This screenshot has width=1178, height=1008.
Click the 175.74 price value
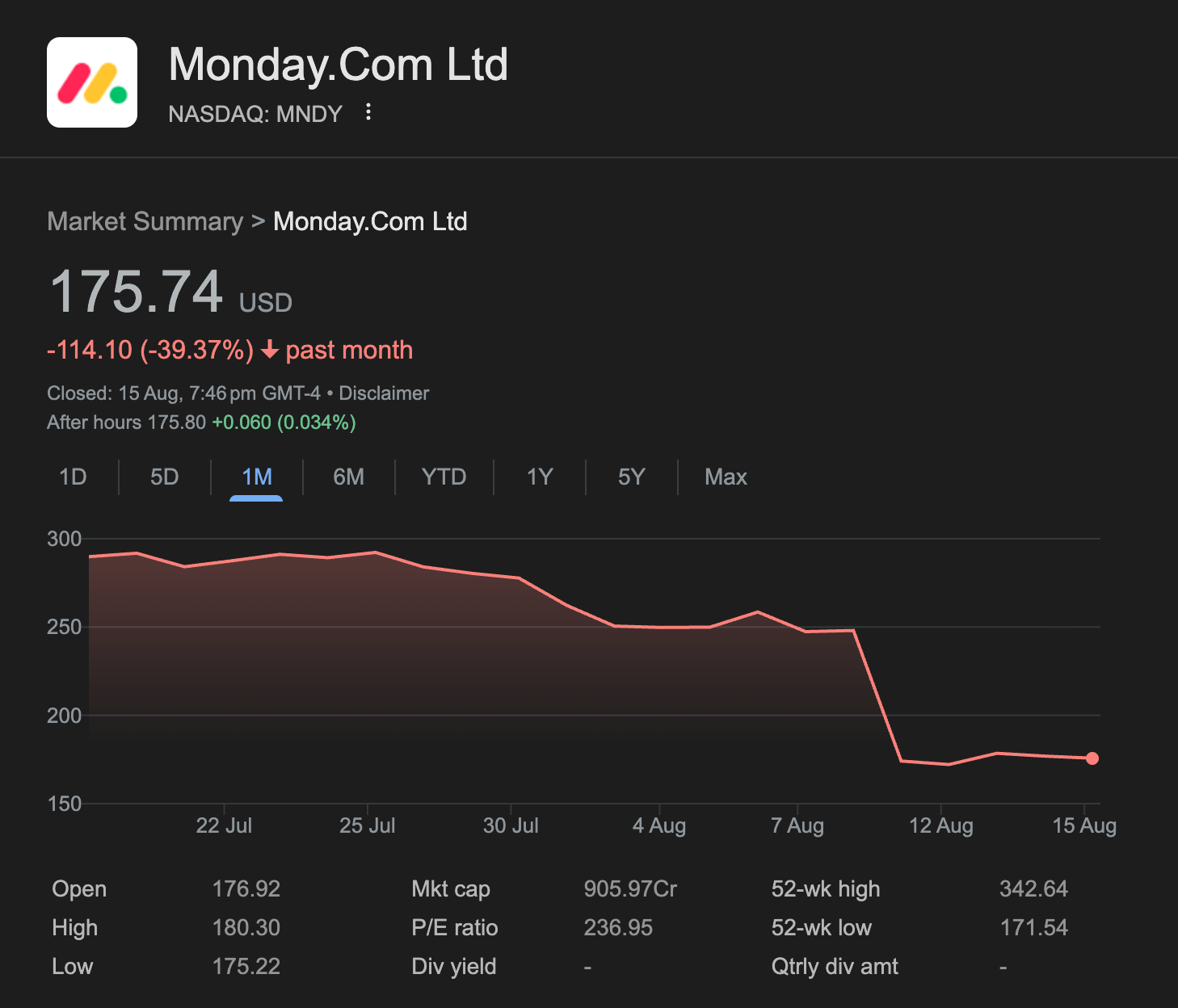pyautogui.click(x=136, y=292)
